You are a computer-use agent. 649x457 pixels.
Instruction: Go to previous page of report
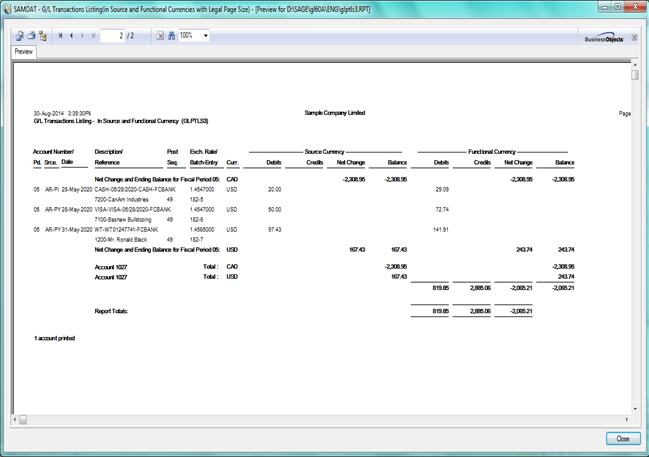[x=71, y=36]
